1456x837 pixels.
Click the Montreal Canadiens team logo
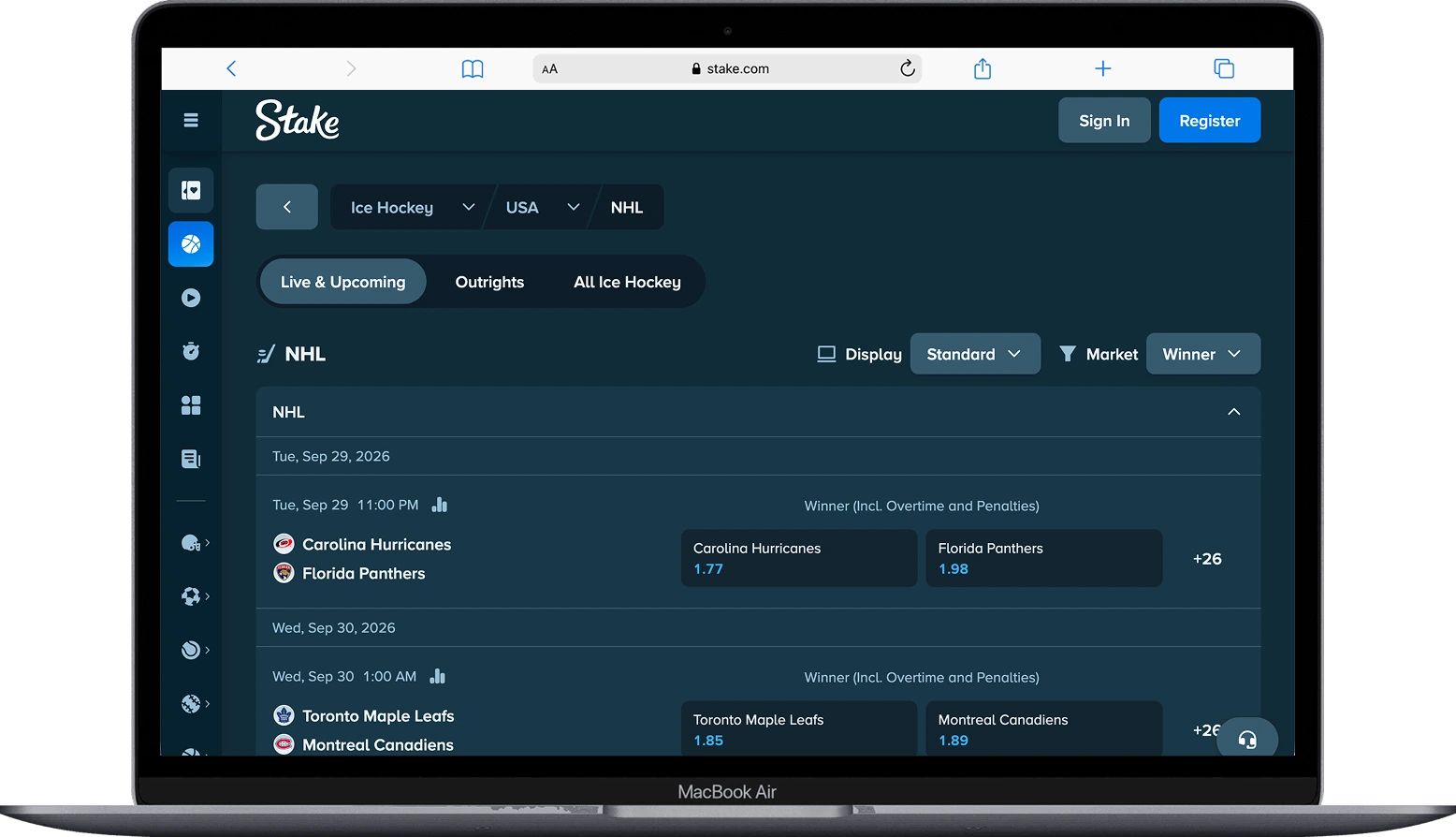pos(284,744)
